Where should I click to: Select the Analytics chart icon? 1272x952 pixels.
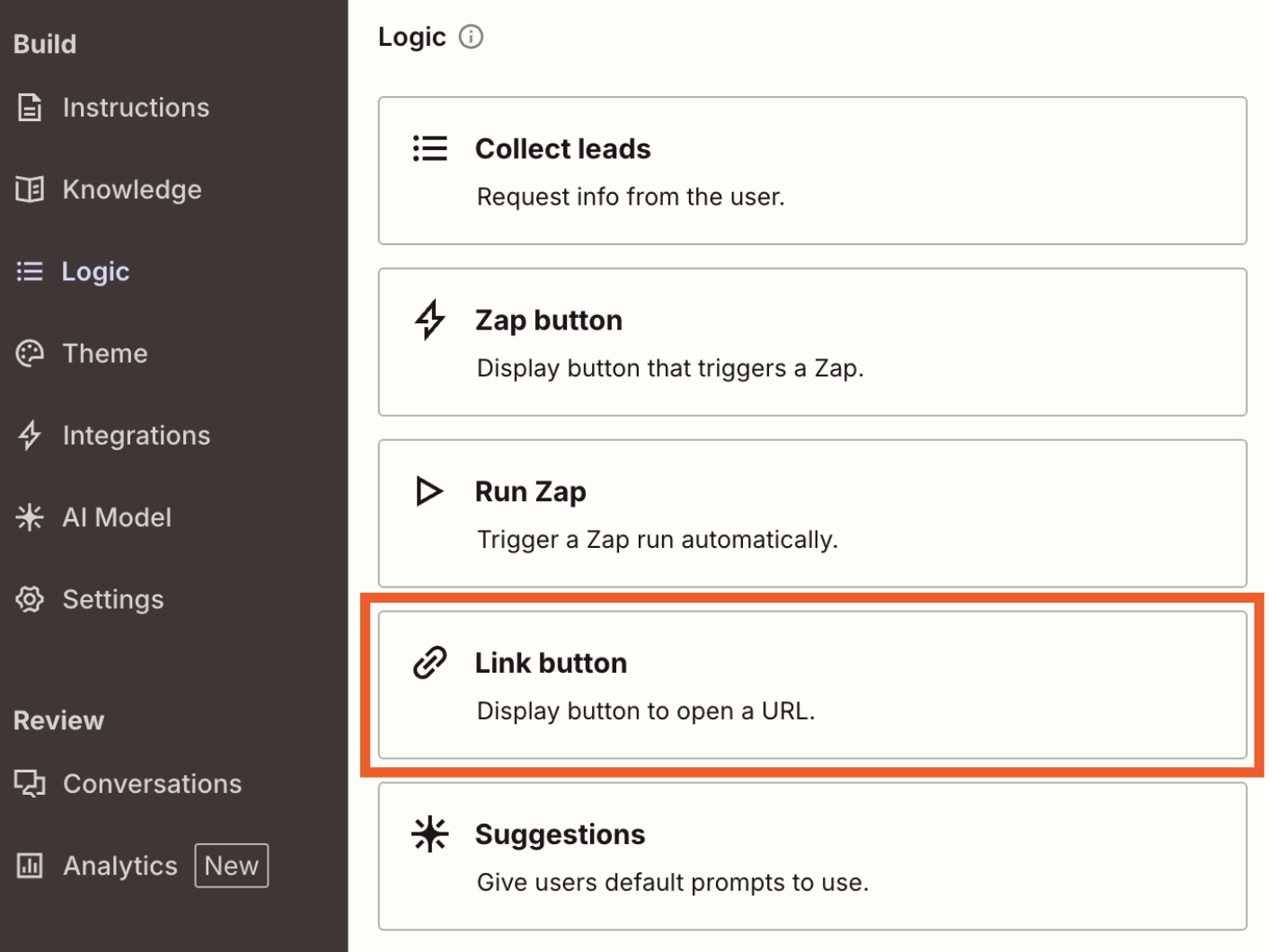click(x=30, y=865)
